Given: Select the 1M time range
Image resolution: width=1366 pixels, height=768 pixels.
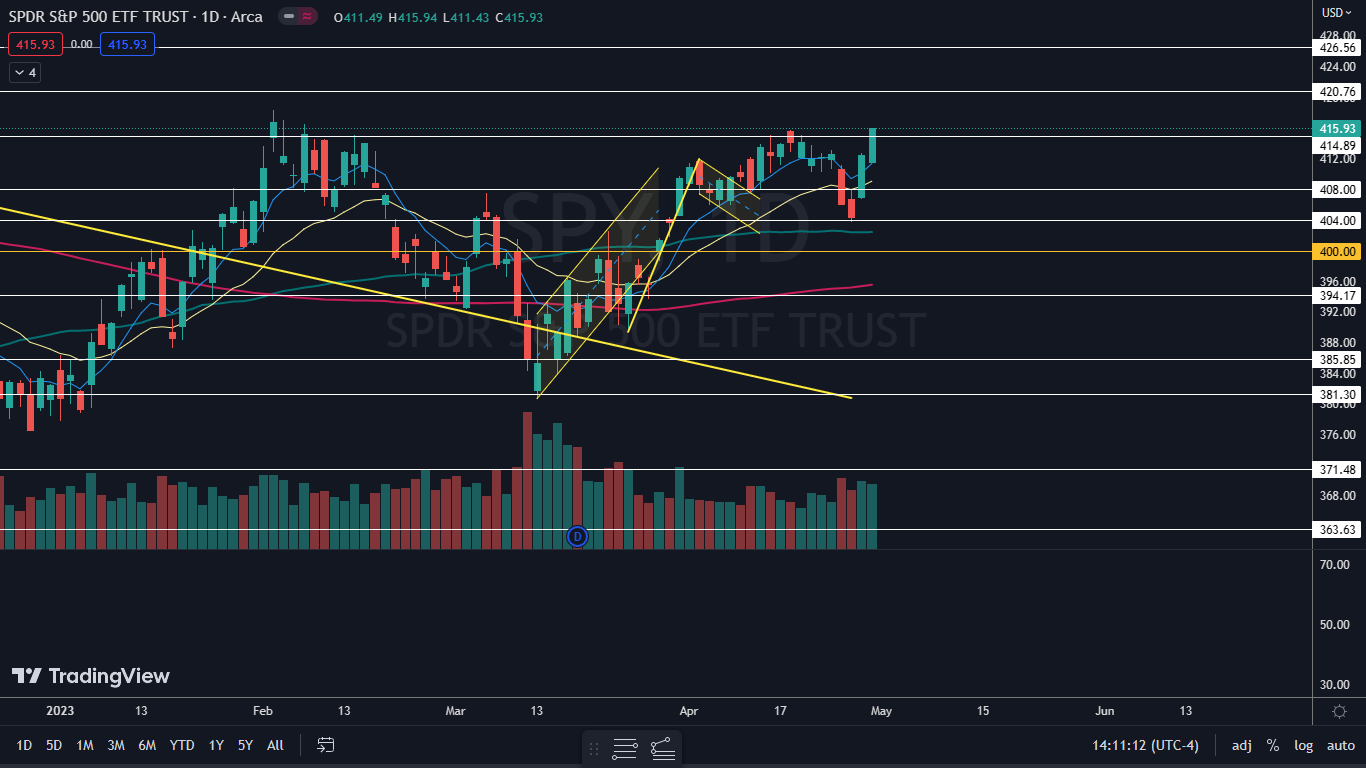Looking at the screenshot, I should [x=85, y=745].
